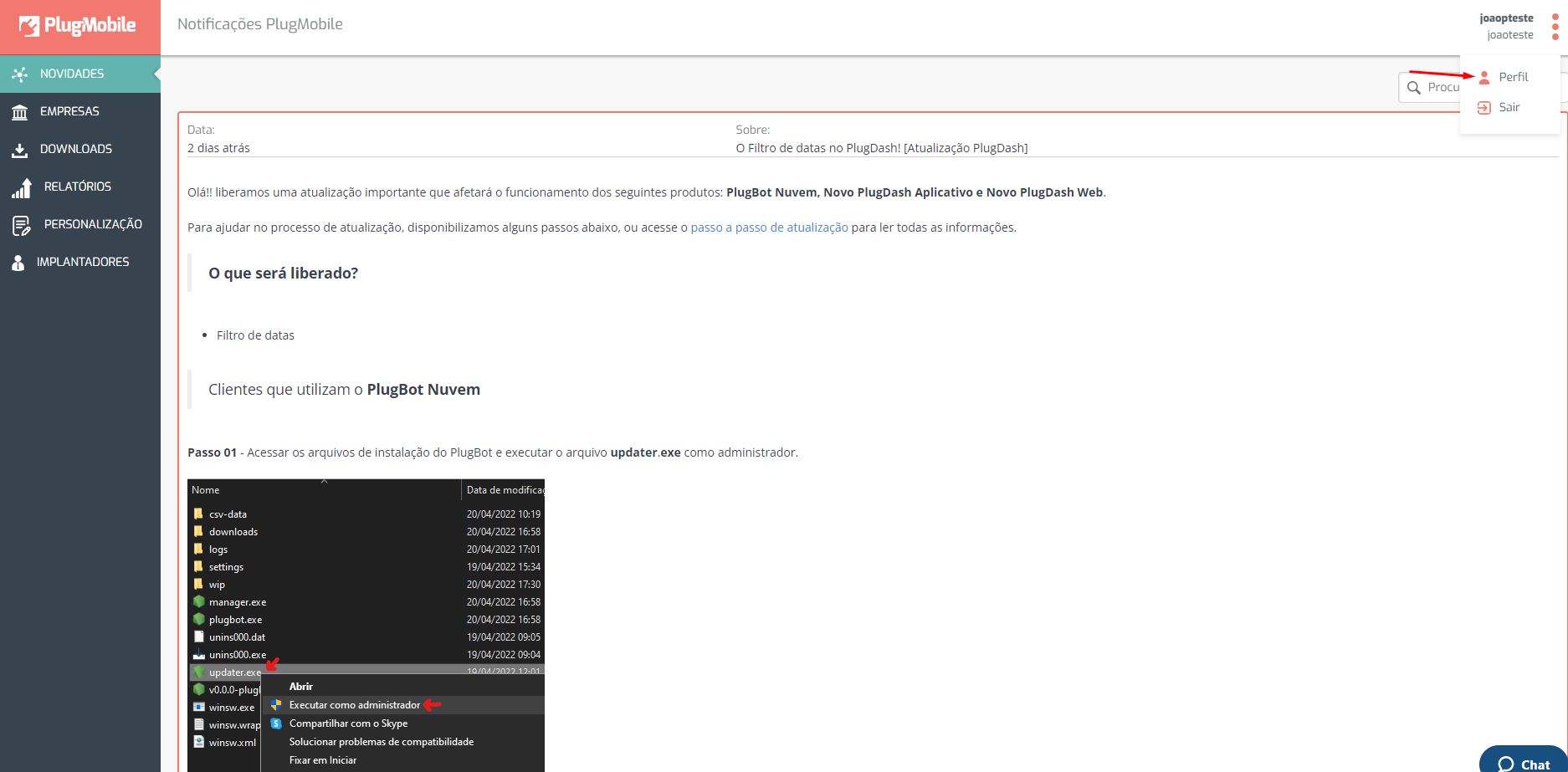Click the 'Filtro de datas' bullet item

click(x=255, y=335)
